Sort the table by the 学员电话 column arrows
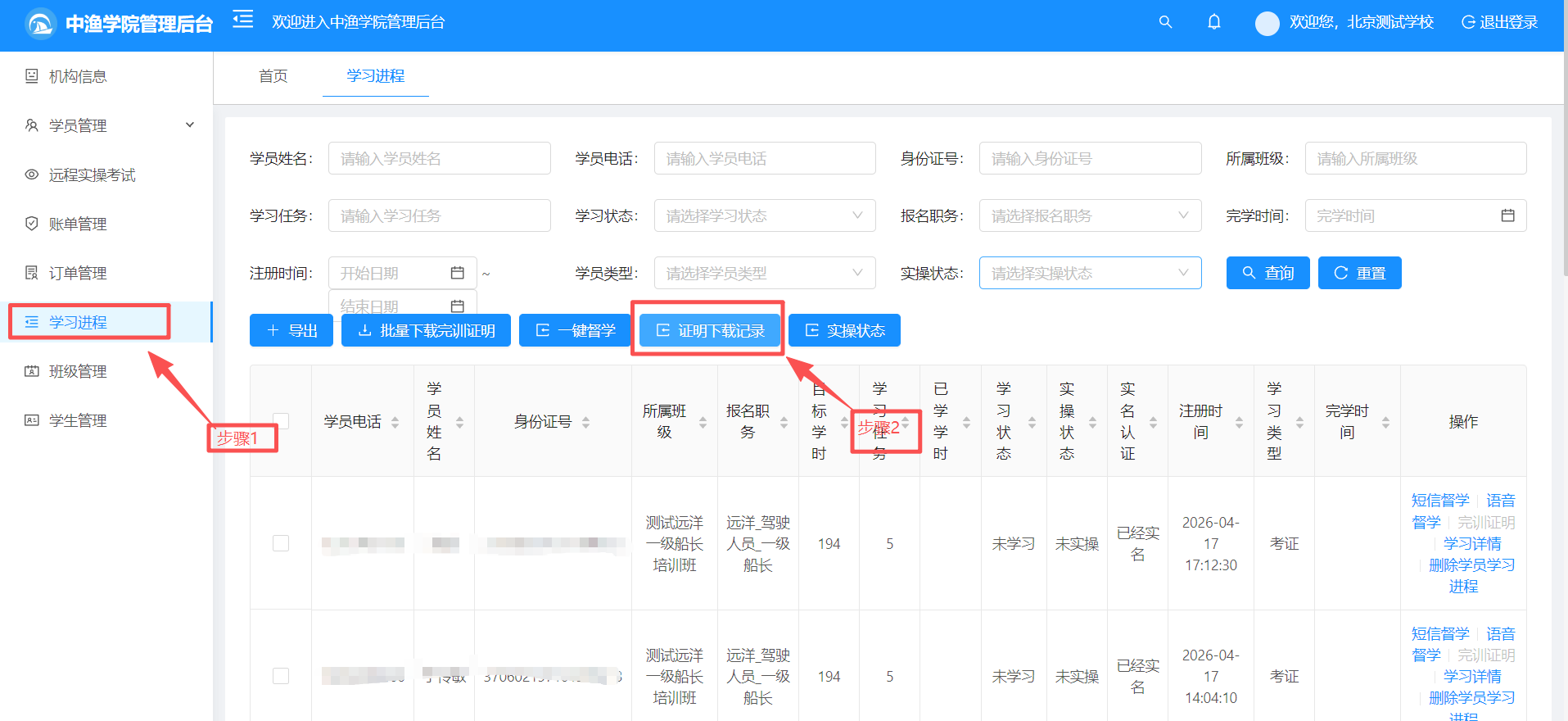 click(395, 422)
